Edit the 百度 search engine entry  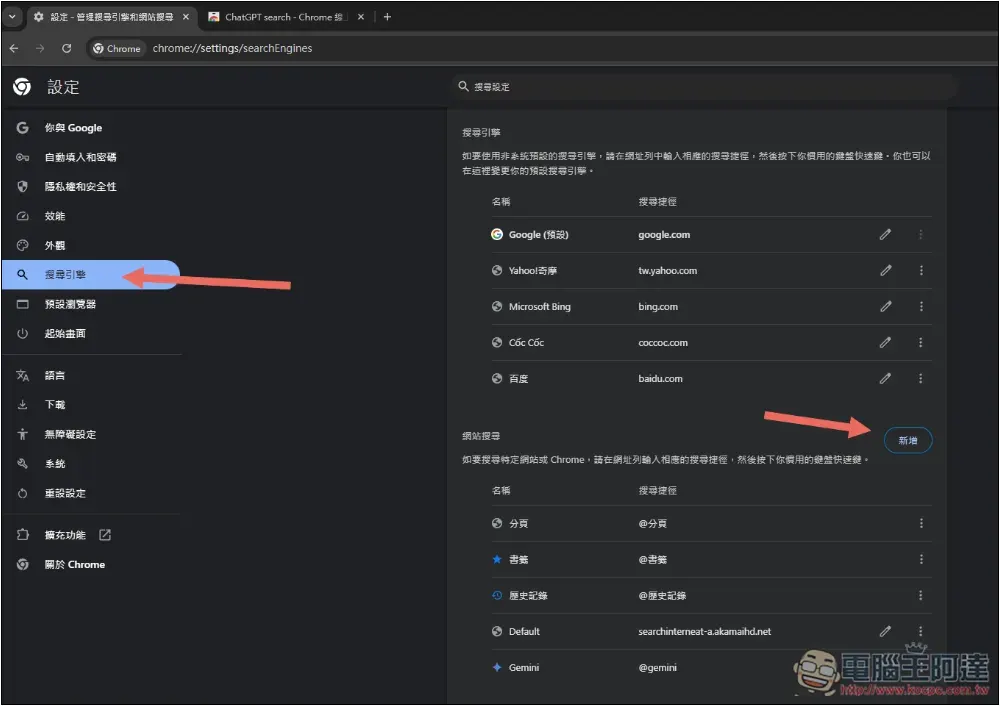(x=885, y=378)
